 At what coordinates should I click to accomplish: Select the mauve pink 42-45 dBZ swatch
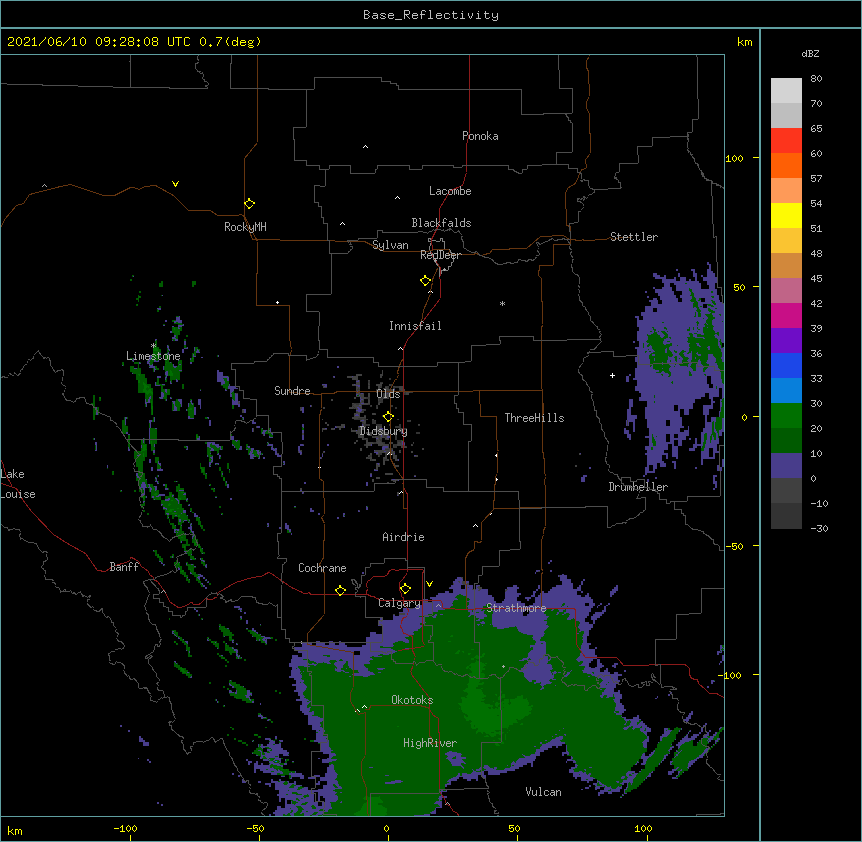point(786,290)
